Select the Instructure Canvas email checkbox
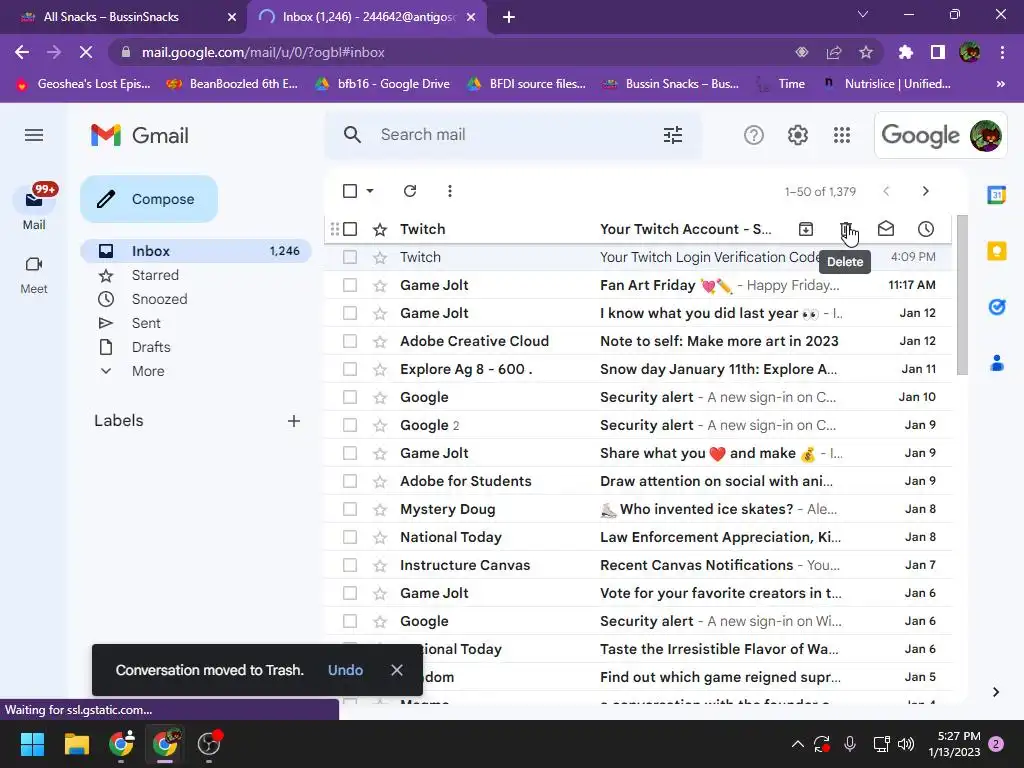Image resolution: width=1024 pixels, height=768 pixels. [350, 565]
